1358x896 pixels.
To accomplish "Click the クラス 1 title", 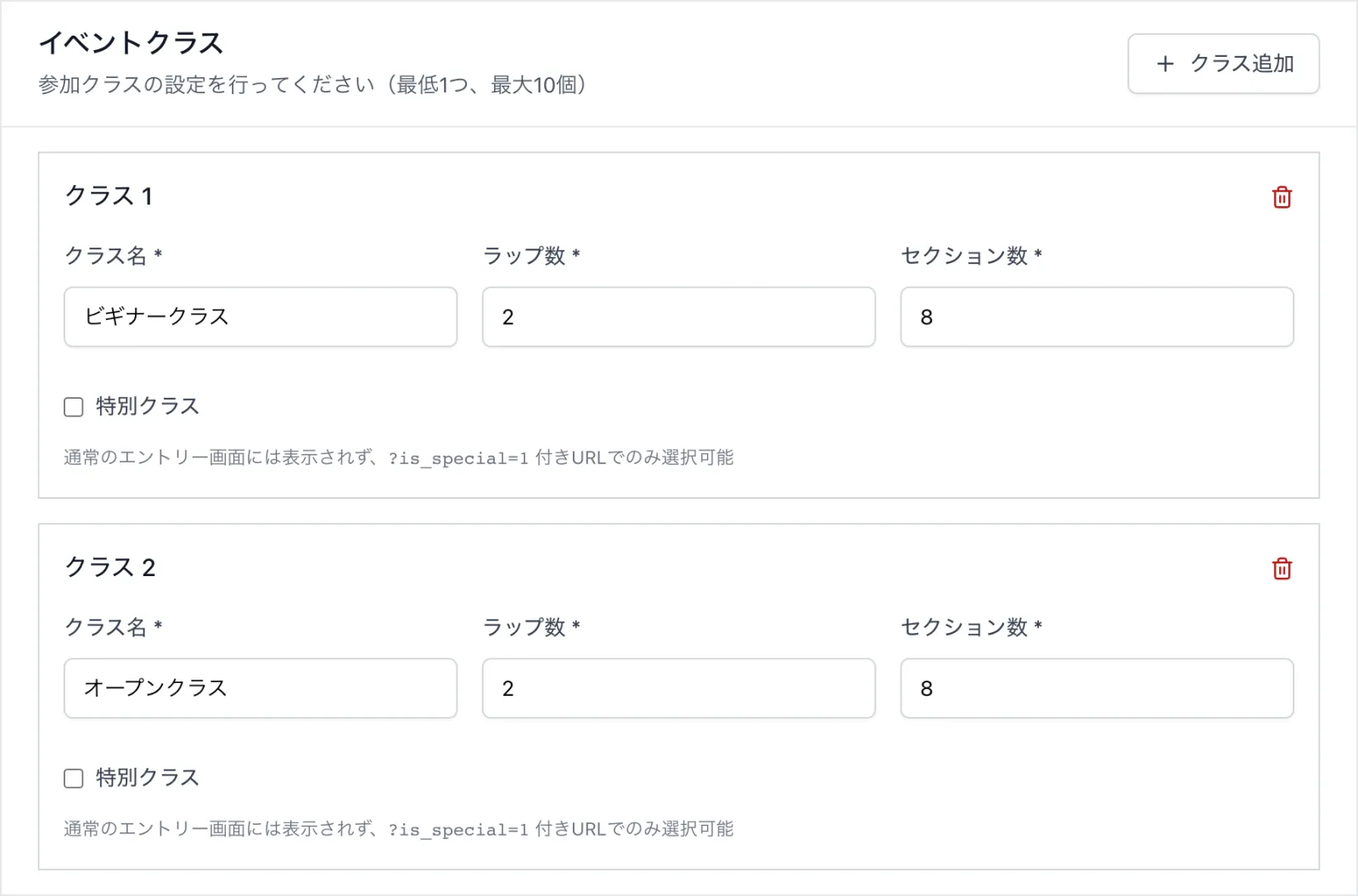I will pos(109,196).
